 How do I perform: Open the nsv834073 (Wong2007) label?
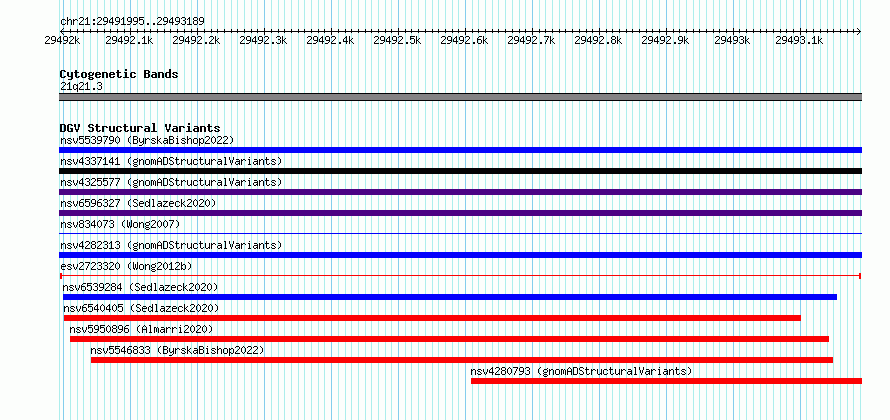tap(120, 224)
